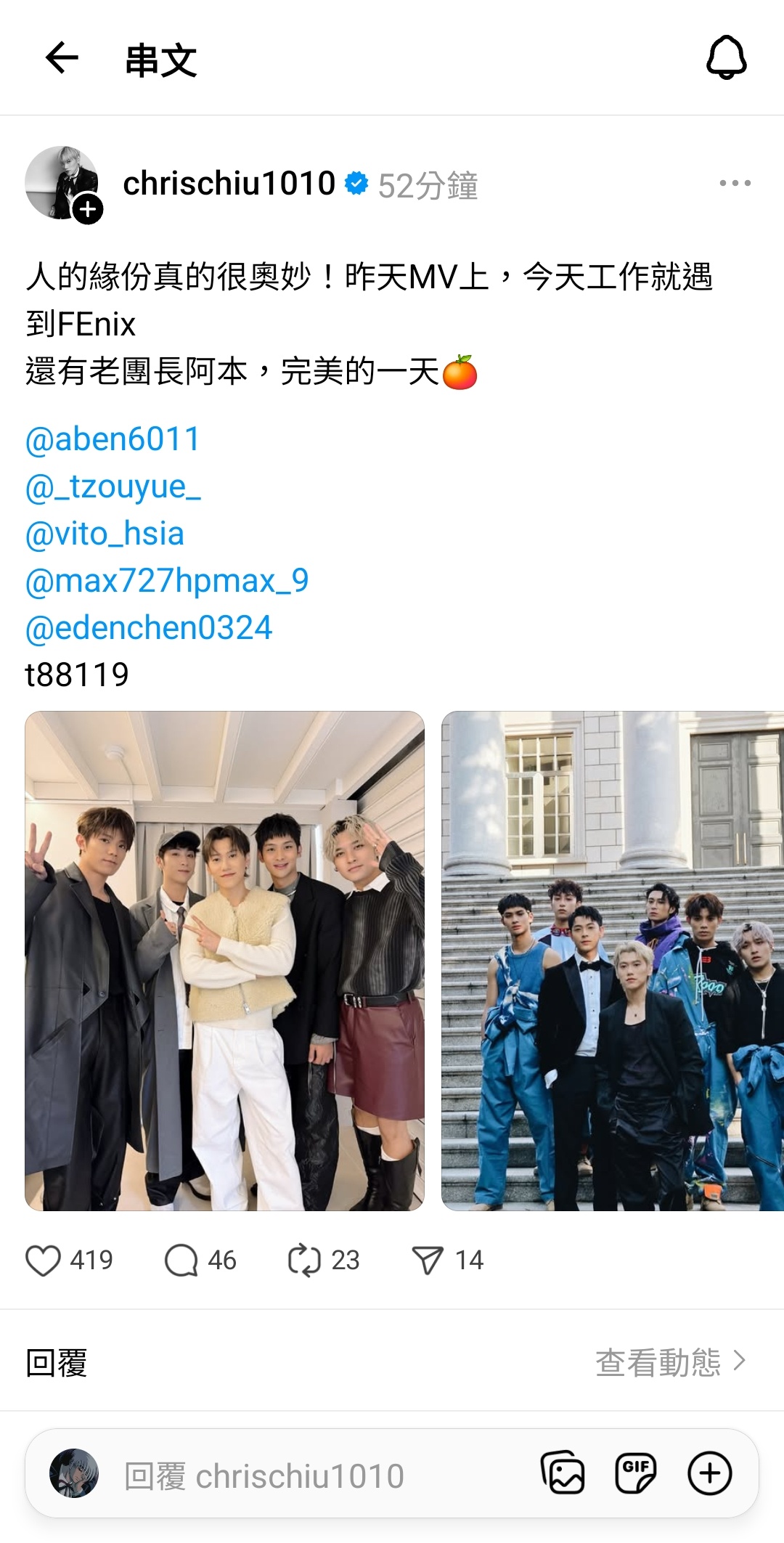Open the @edenchen0324 mention
Screen dimensions: 784x1543
coord(149,628)
